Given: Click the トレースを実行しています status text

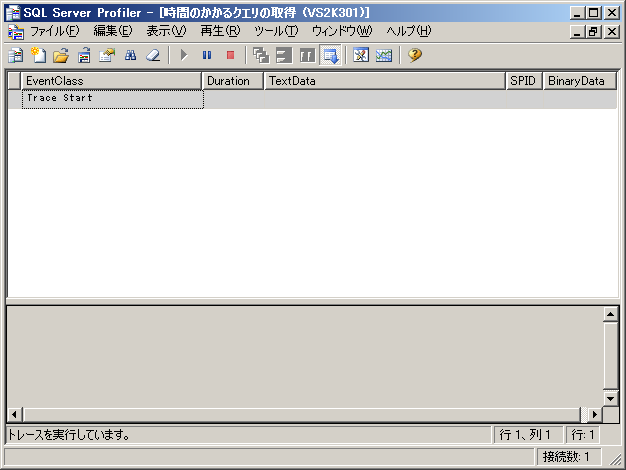Looking at the screenshot, I should coord(69,434).
